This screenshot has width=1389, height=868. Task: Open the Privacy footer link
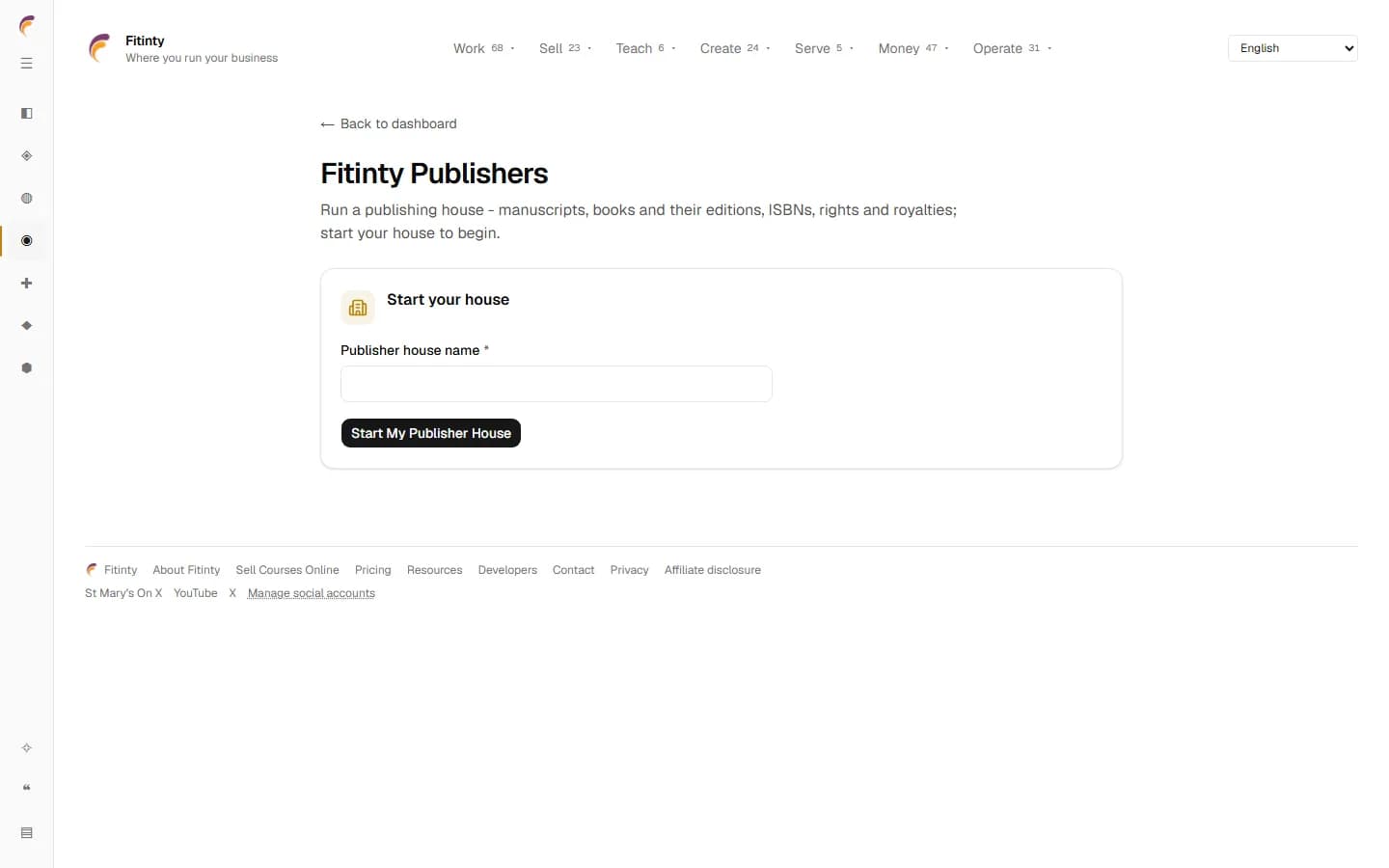[630, 570]
